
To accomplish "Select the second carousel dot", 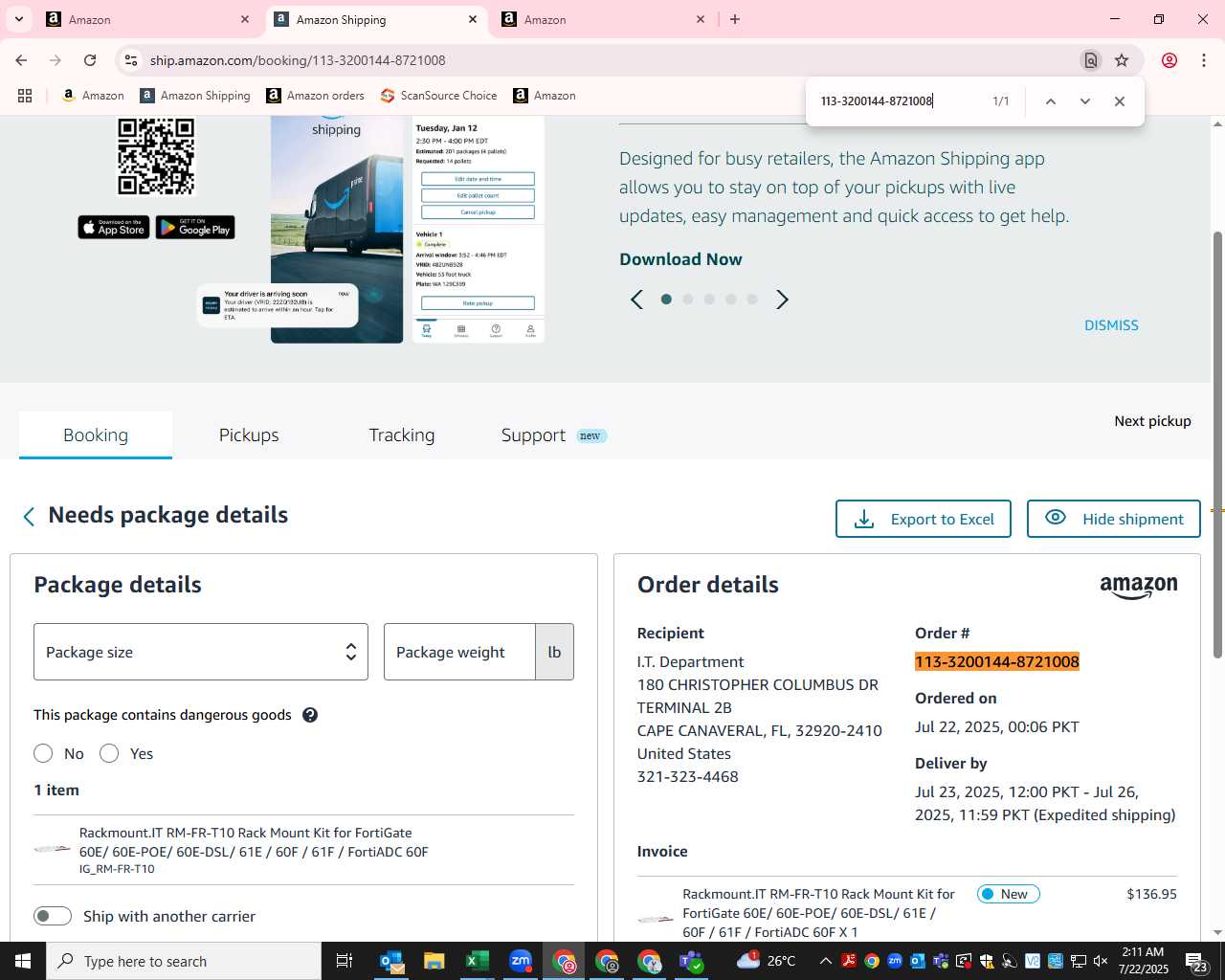I will pyautogui.click(x=687, y=300).
